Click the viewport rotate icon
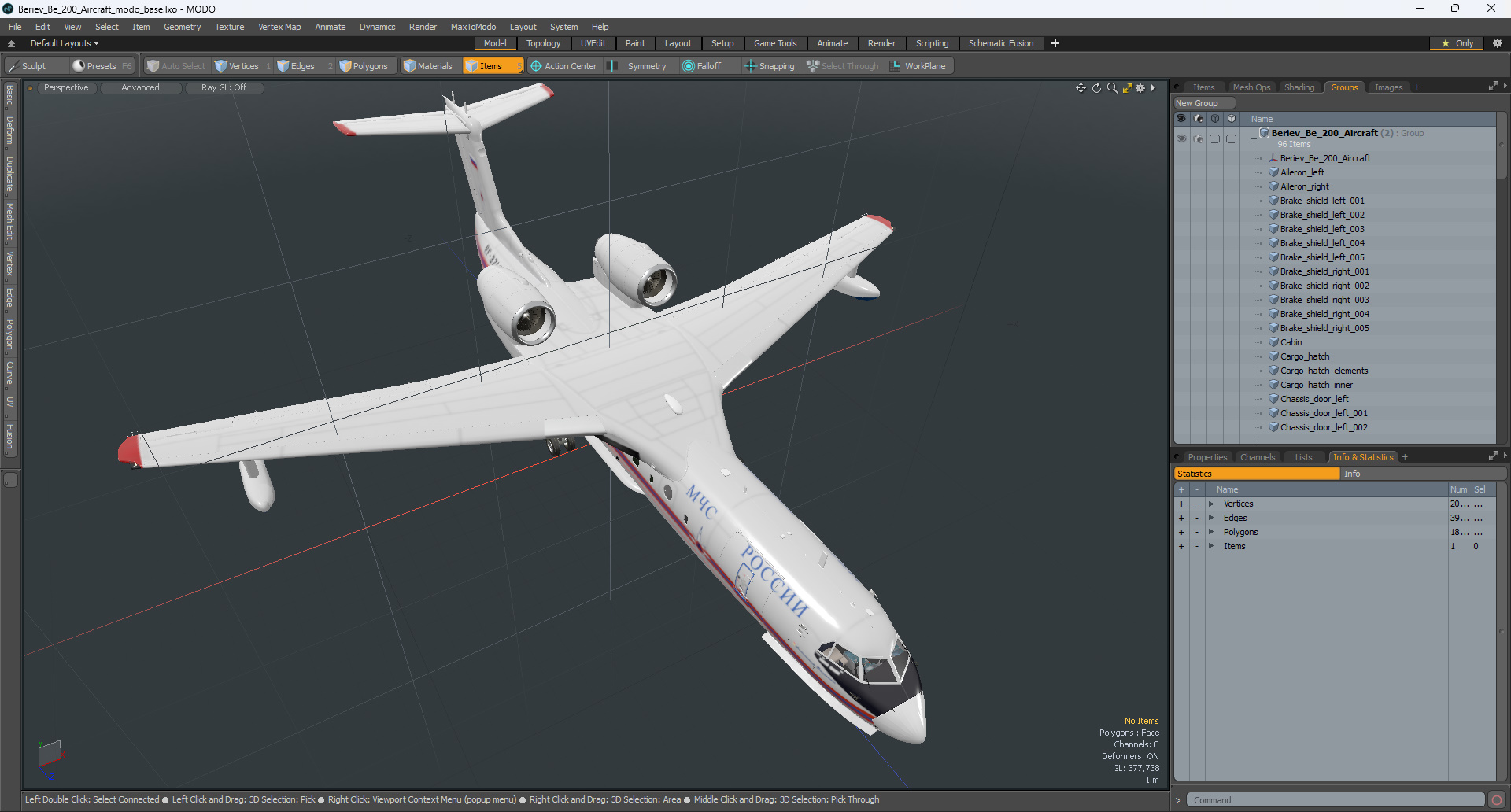The height and width of the screenshot is (812, 1511). click(1096, 88)
